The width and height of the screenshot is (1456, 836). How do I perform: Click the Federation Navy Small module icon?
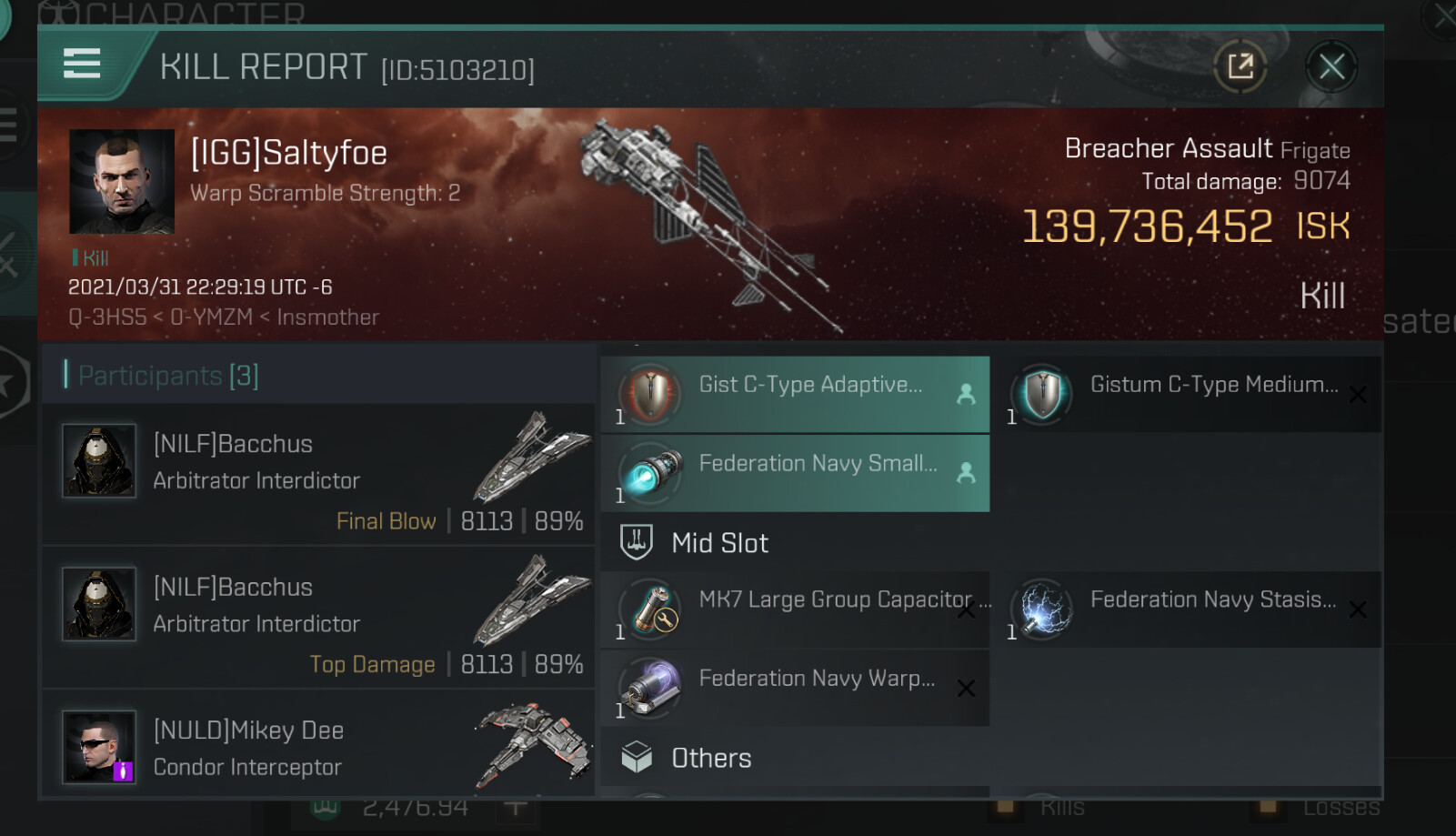(x=650, y=473)
